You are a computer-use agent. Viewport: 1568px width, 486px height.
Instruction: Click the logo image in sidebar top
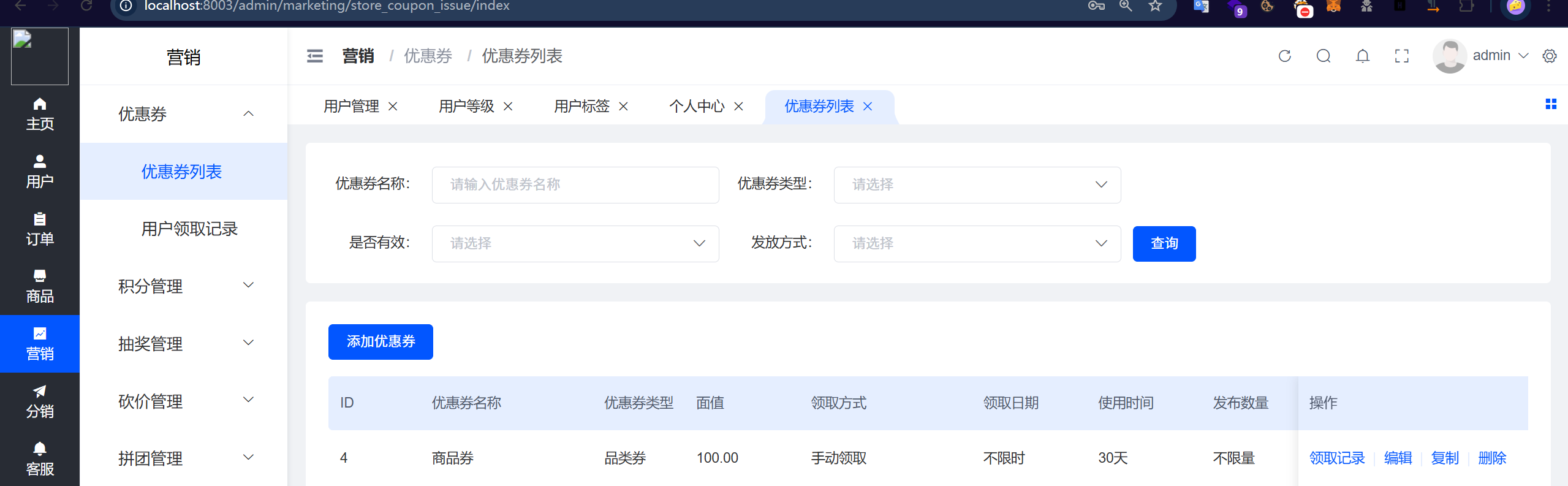click(x=40, y=56)
